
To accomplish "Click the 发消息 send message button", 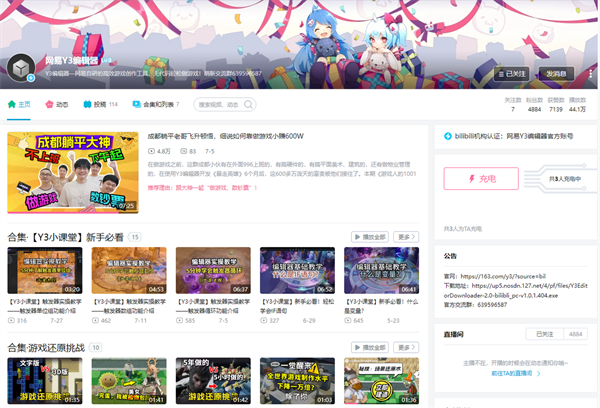I will pyautogui.click(x=557, y=73).
